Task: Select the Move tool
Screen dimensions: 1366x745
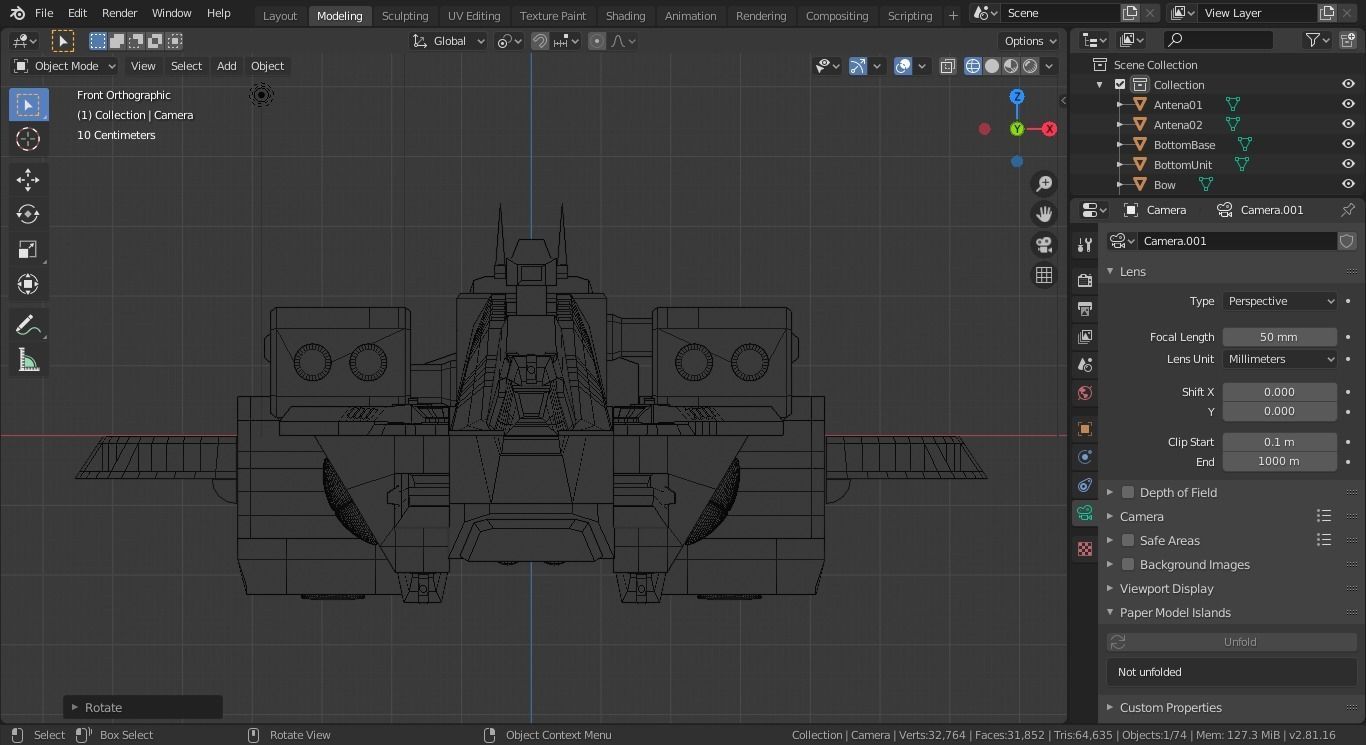Action: point(28,179)
